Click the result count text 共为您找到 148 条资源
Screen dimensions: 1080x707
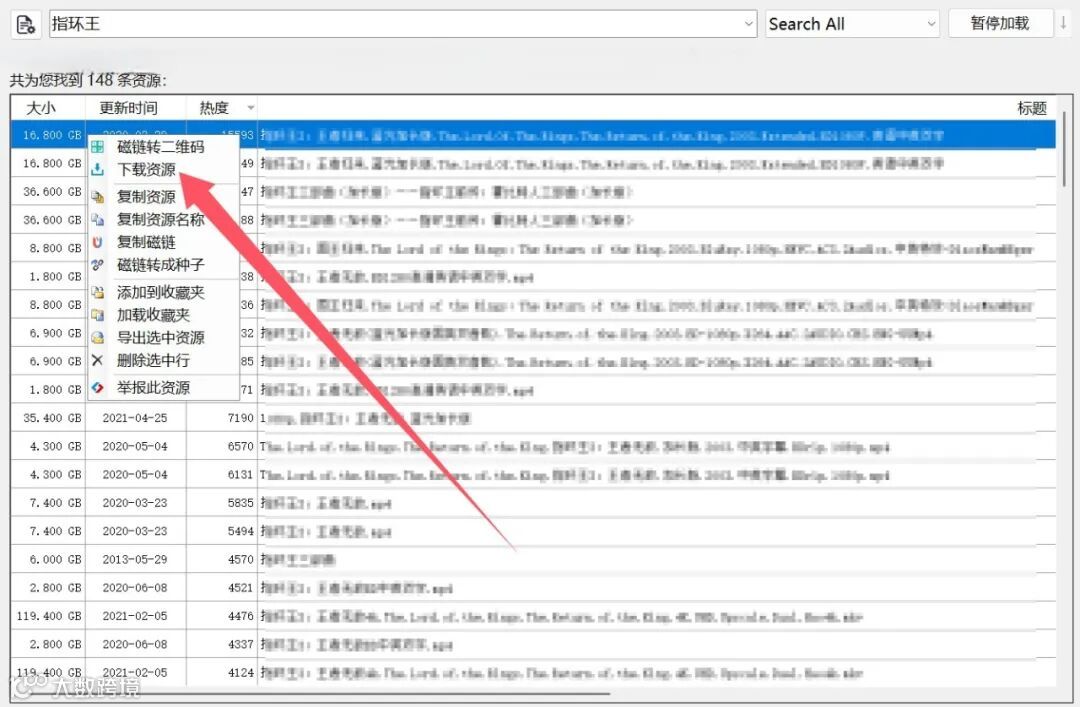point(88,81)
